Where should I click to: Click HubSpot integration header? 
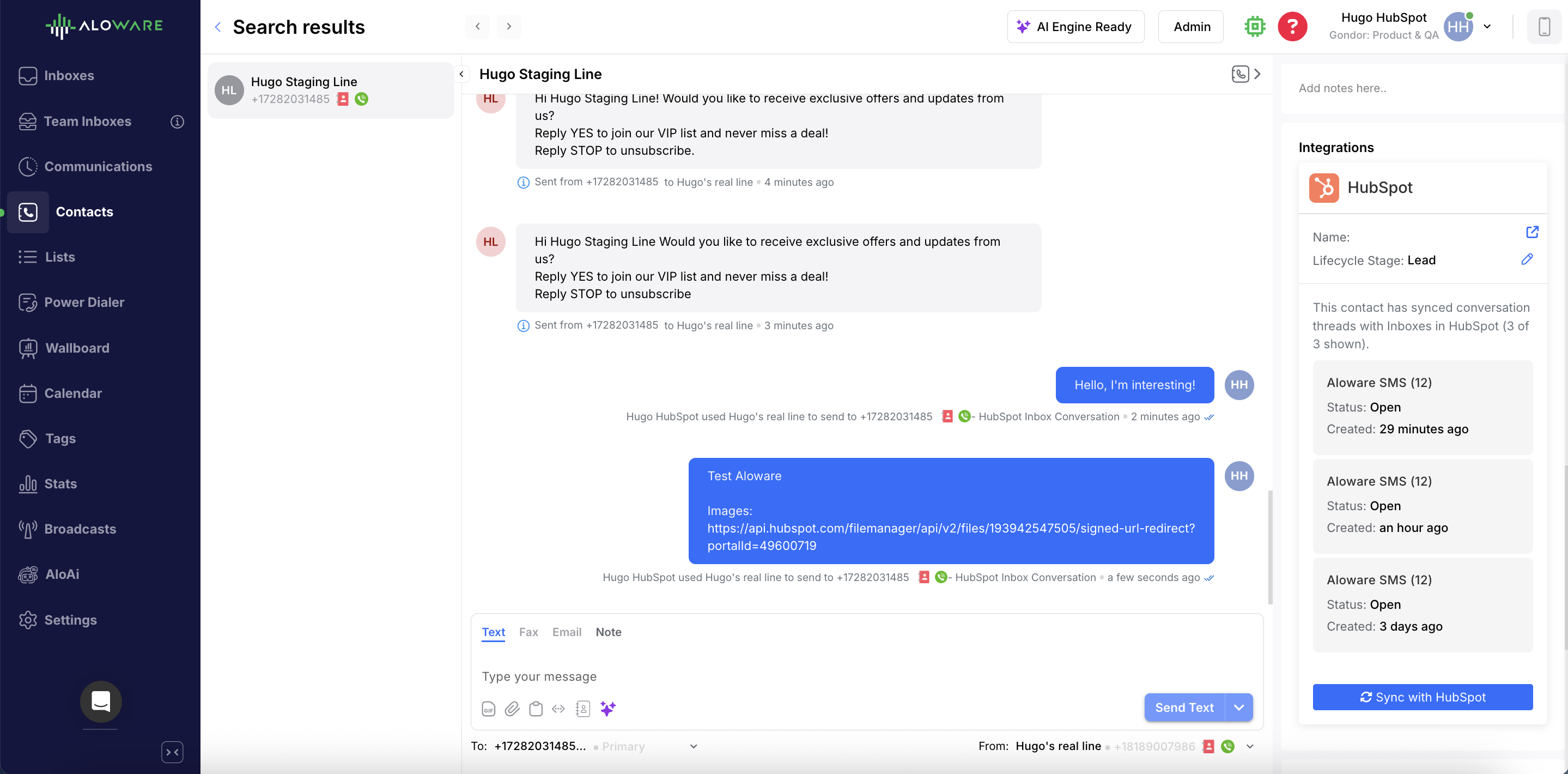tap(1423, 188)
